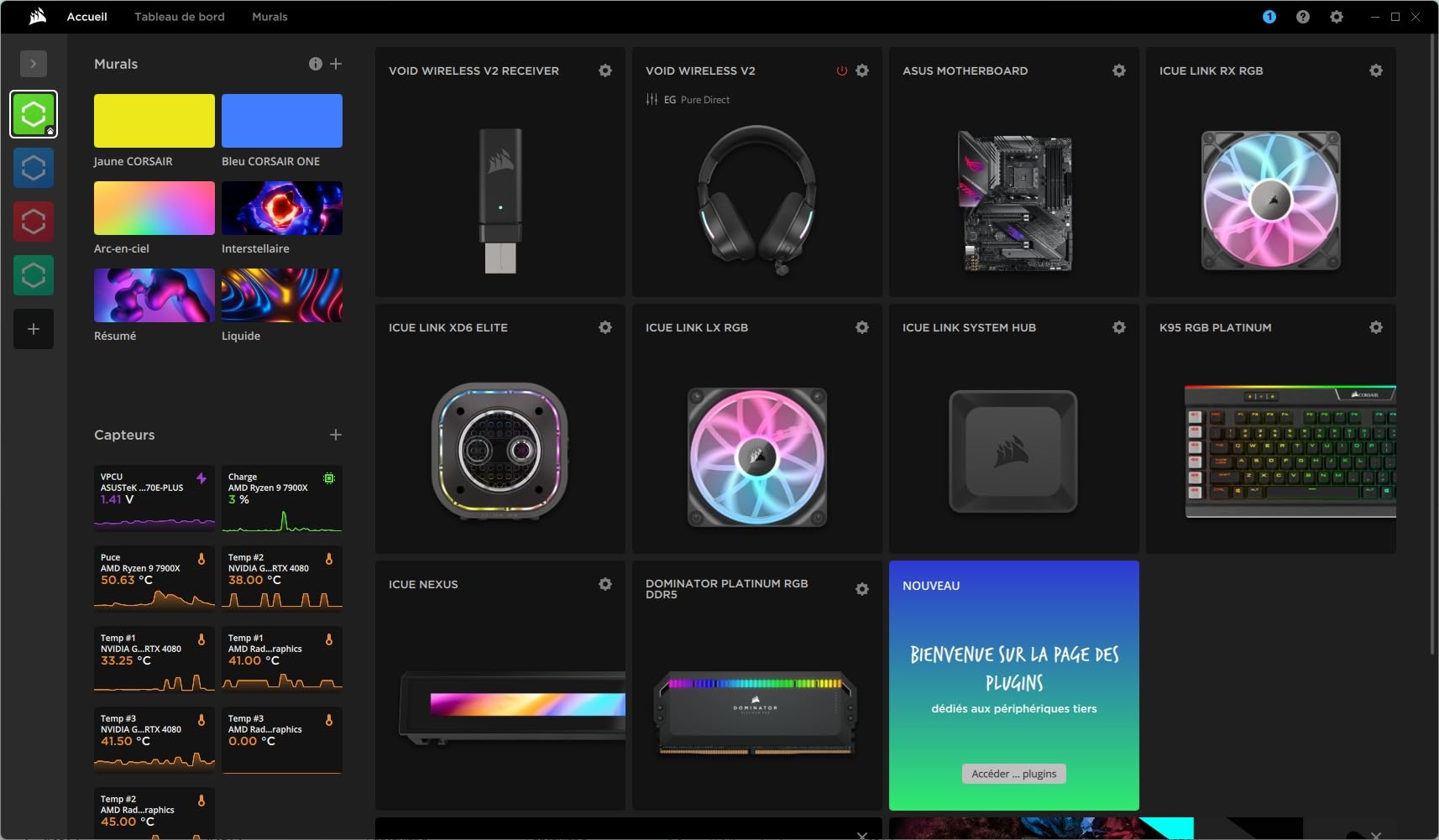1439x840 pixels.
Task: Add a new sensor in Capteurs
Action: point(336,435)
